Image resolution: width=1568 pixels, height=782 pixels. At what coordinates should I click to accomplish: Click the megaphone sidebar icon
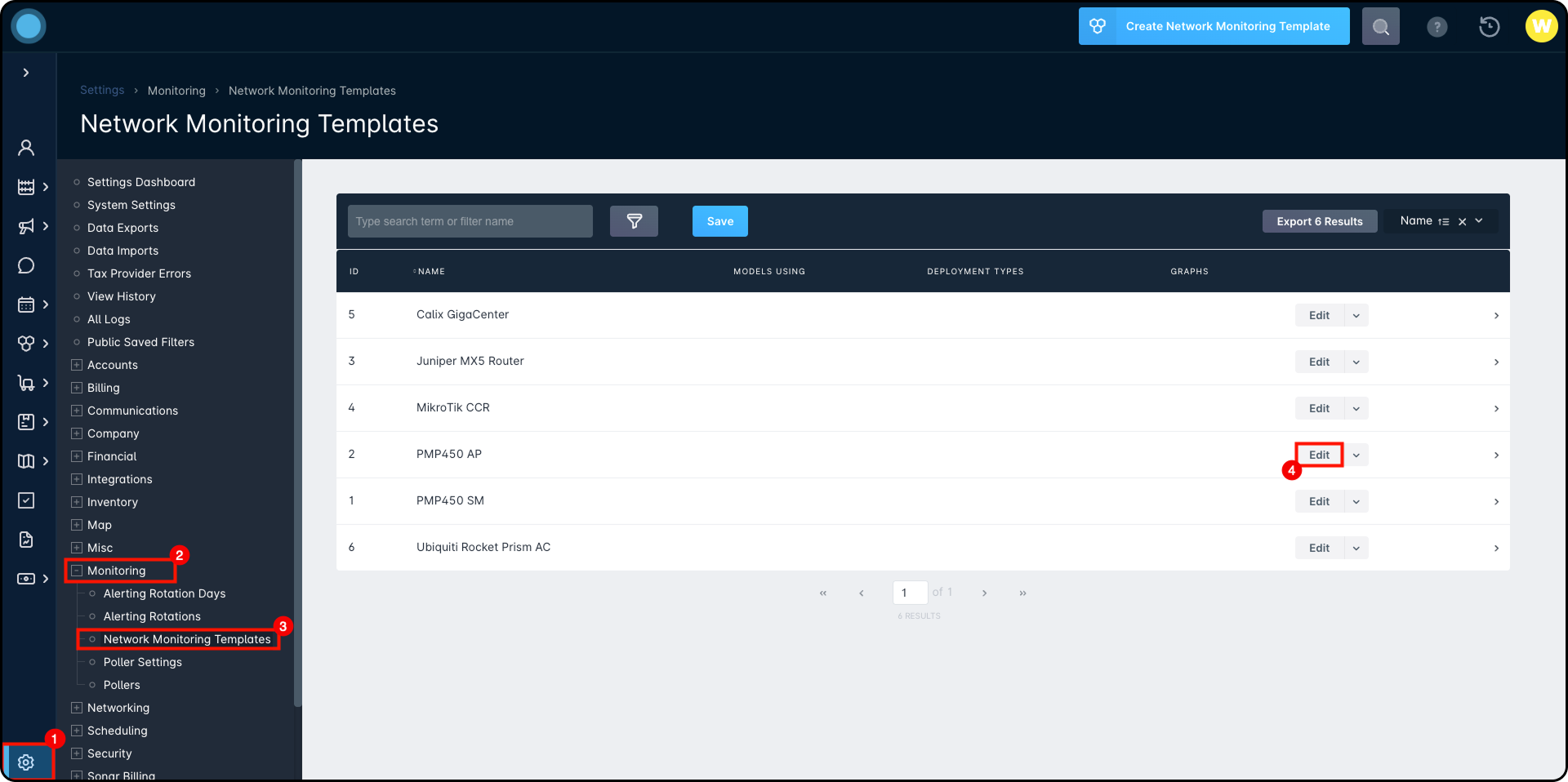coord(26,226)
